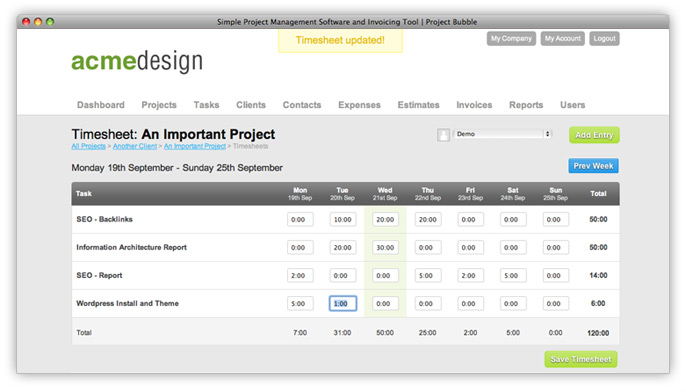Click focused Wordpress Install Tuesday field

coord(343,303)
